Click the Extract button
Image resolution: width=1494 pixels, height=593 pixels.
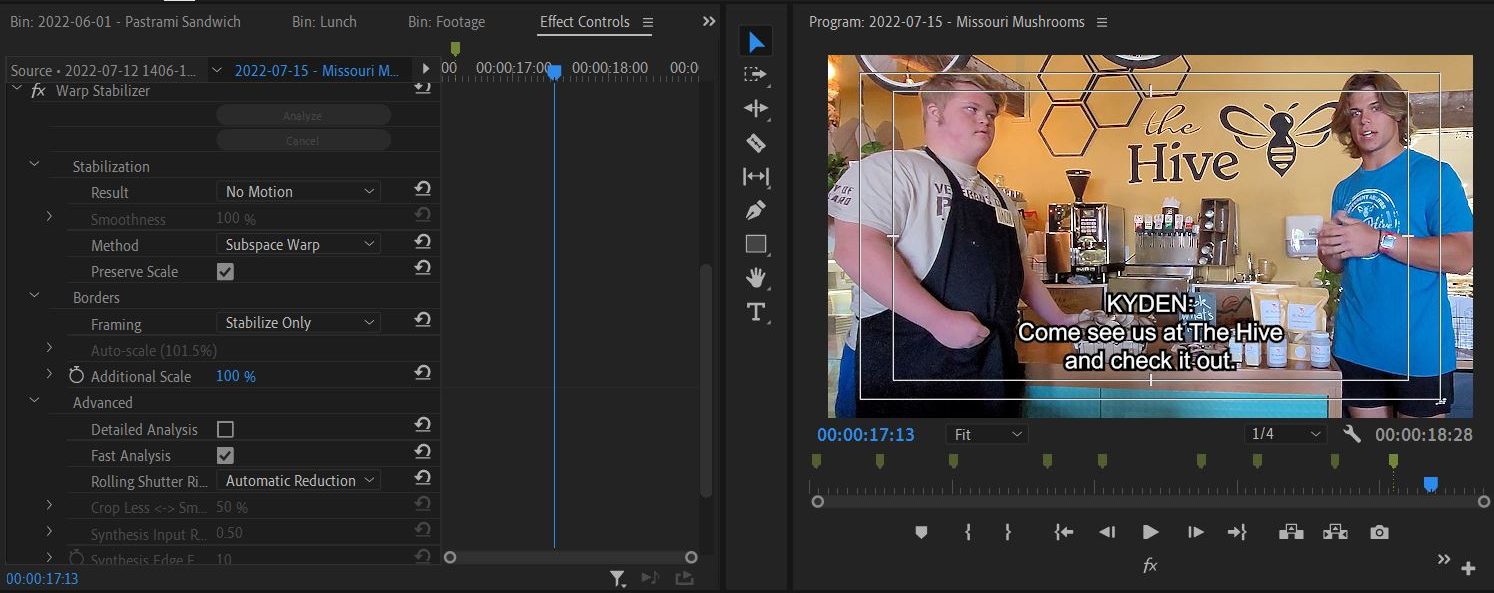point(1335,532)
